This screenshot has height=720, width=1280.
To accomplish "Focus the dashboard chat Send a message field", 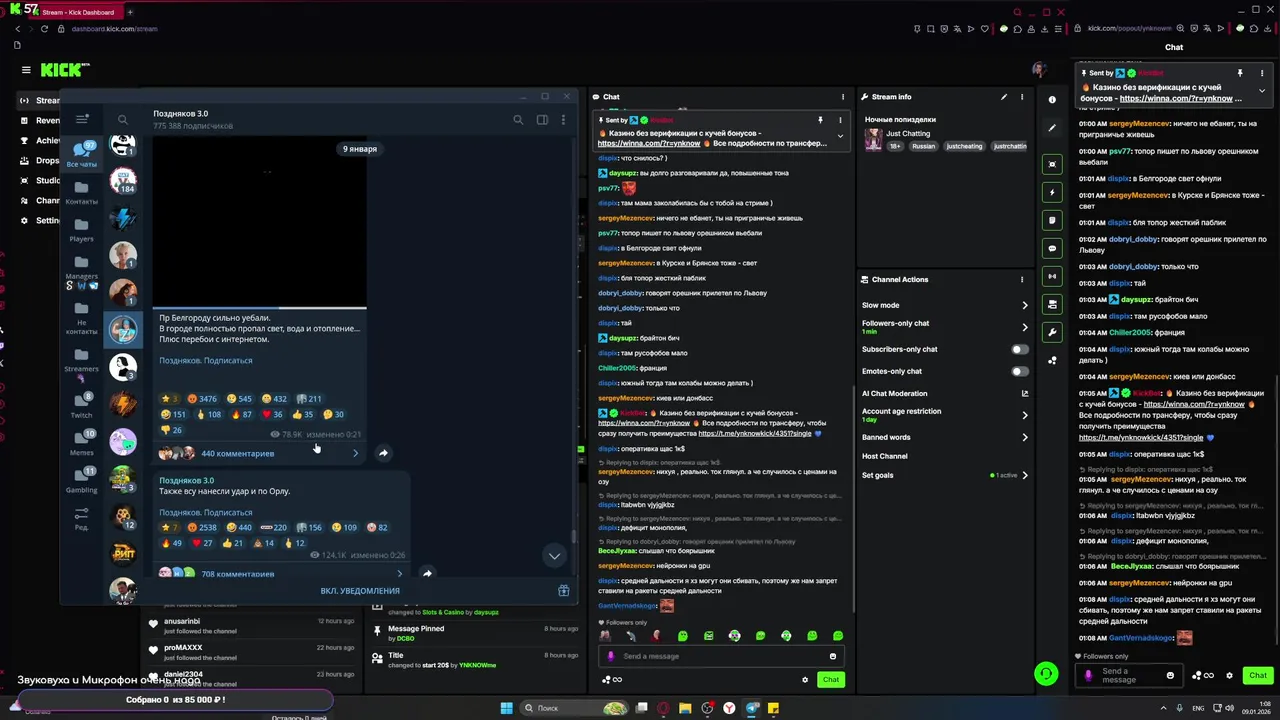I will pyautogui.click(x=720, y=656).
